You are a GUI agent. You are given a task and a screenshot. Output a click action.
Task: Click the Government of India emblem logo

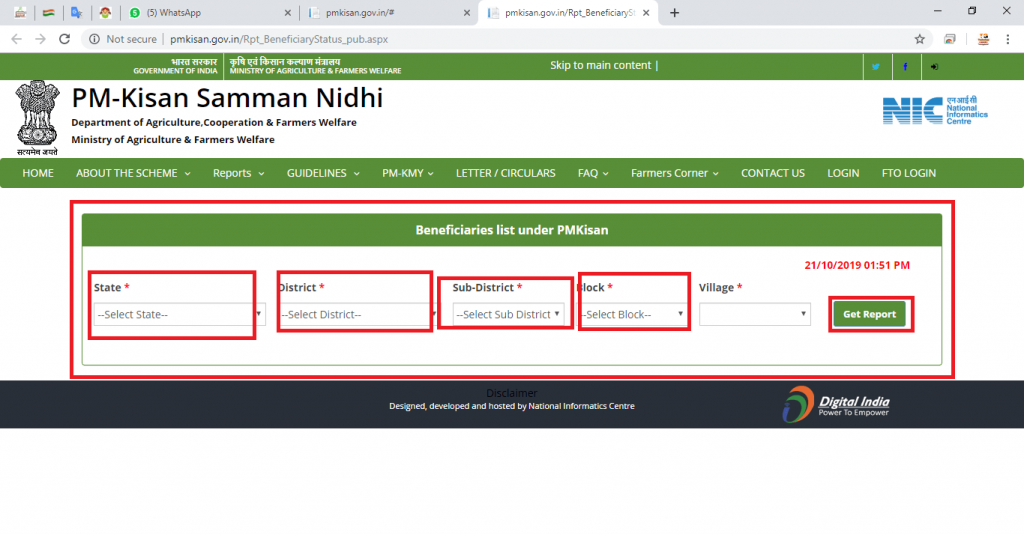37,118
